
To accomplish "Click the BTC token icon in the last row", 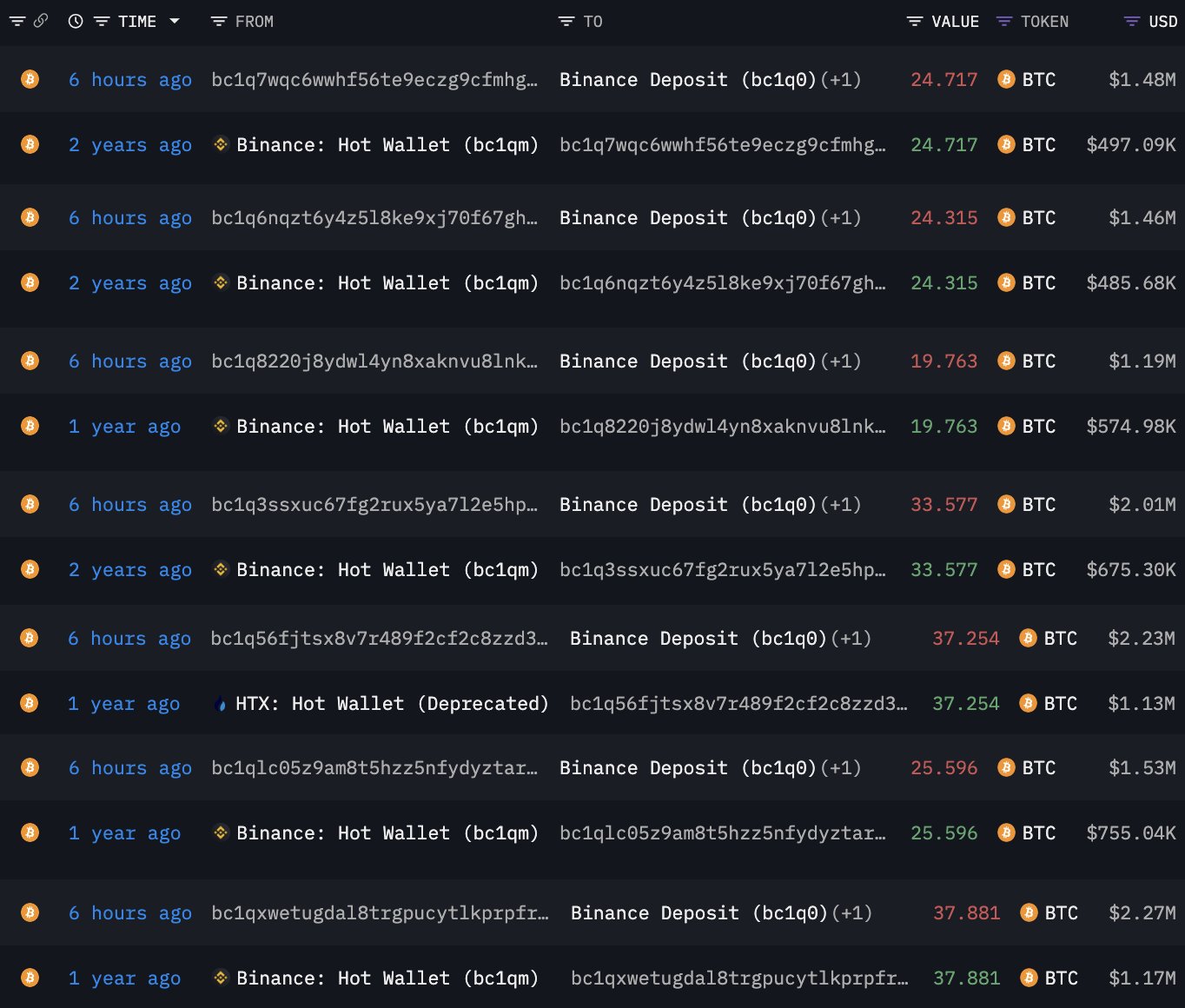I will (x=1028, y=978).
